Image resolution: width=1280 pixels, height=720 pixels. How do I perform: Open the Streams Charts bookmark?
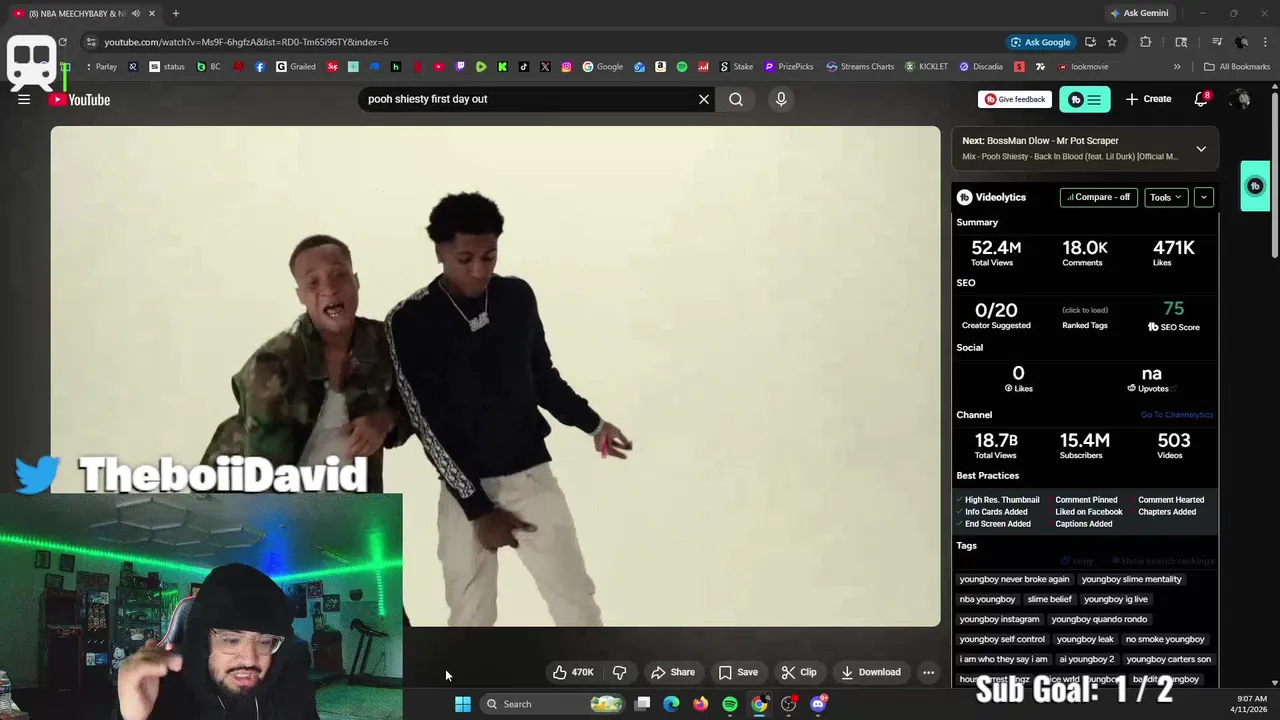(x=859, y=67)
